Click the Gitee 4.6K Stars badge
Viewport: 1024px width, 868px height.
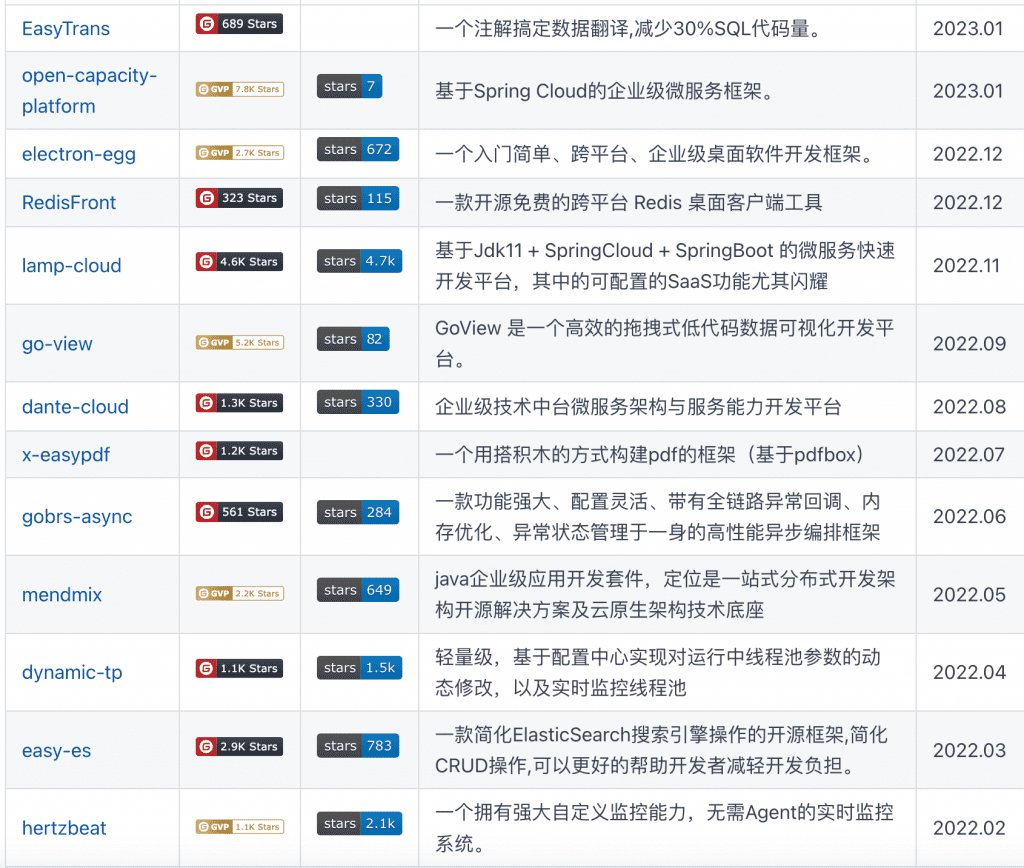[239, 261]
